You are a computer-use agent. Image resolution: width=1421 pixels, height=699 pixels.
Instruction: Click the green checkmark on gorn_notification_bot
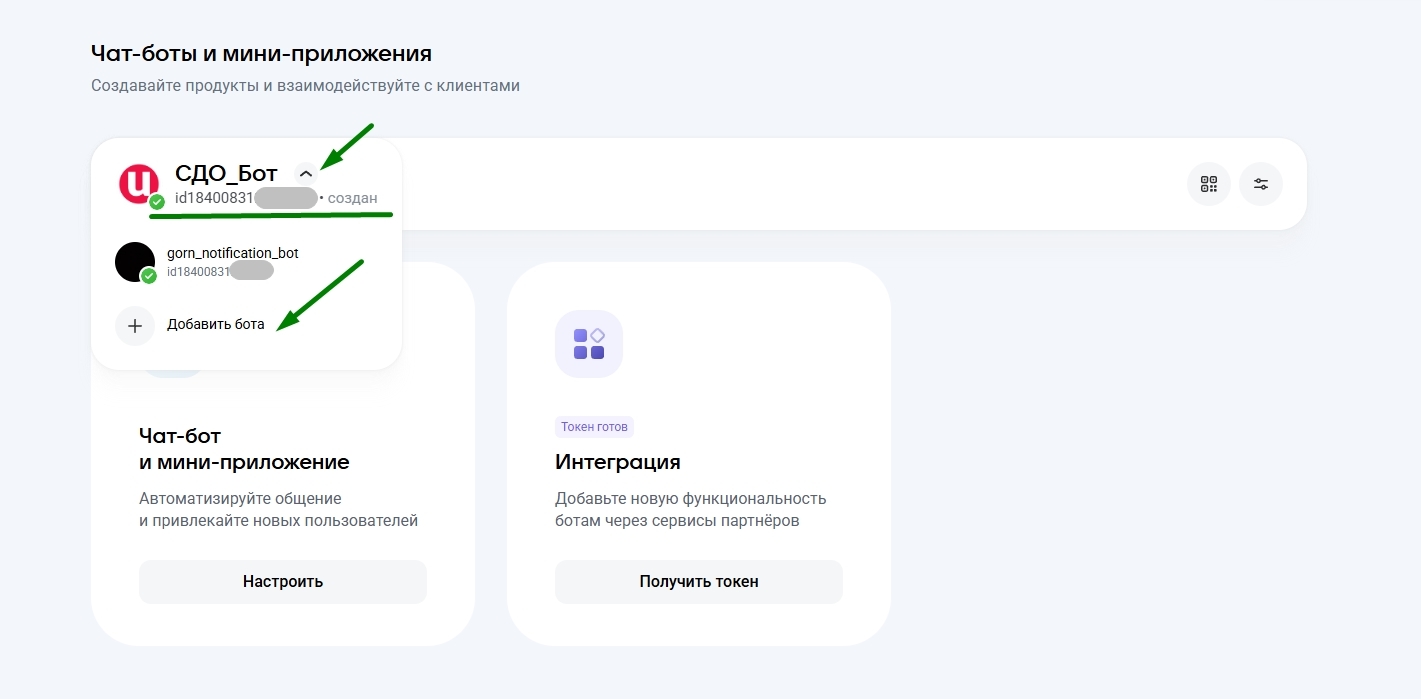(x=150, y=276)
